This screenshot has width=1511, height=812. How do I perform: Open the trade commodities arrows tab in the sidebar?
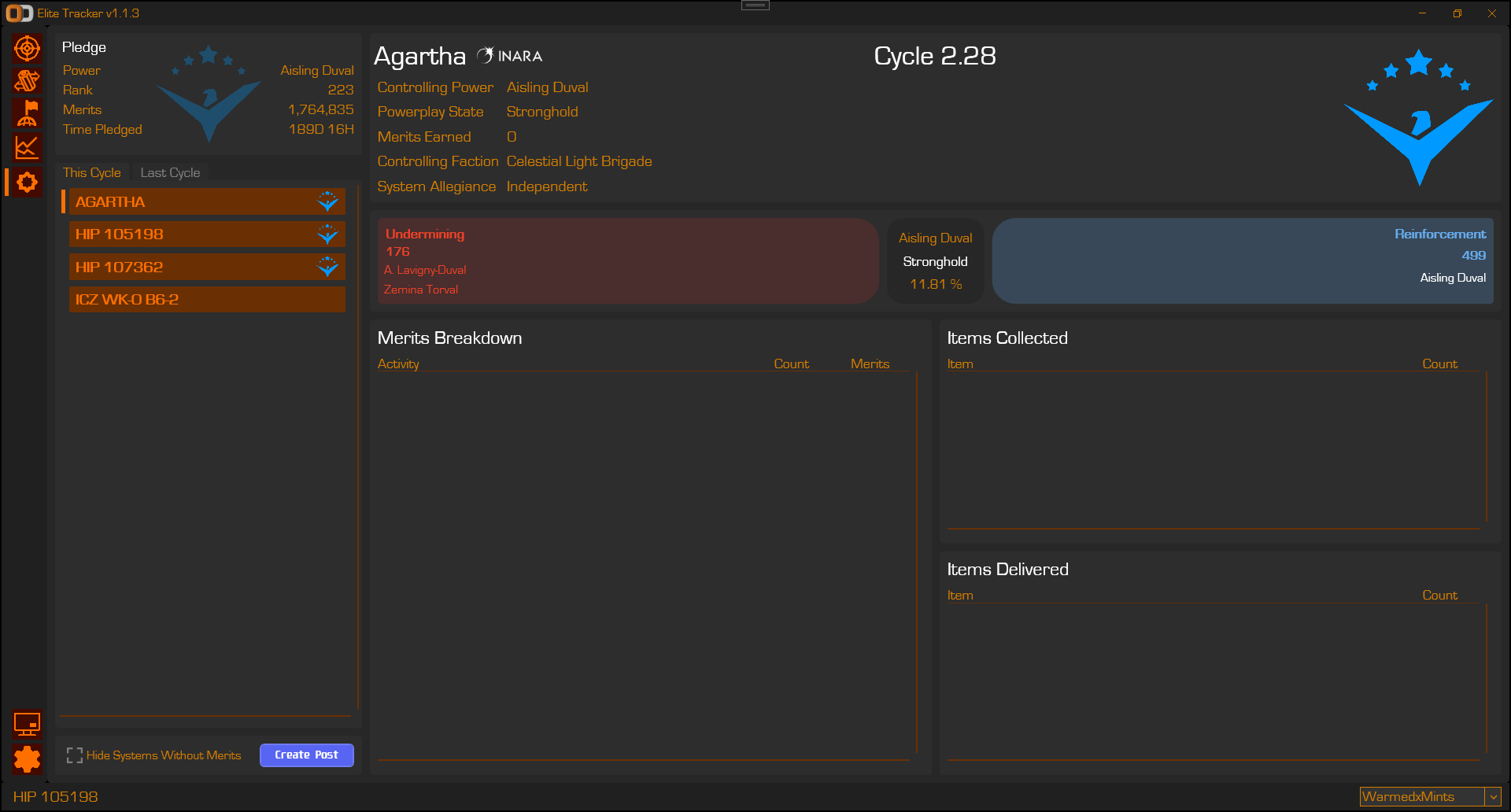(27, 81)
